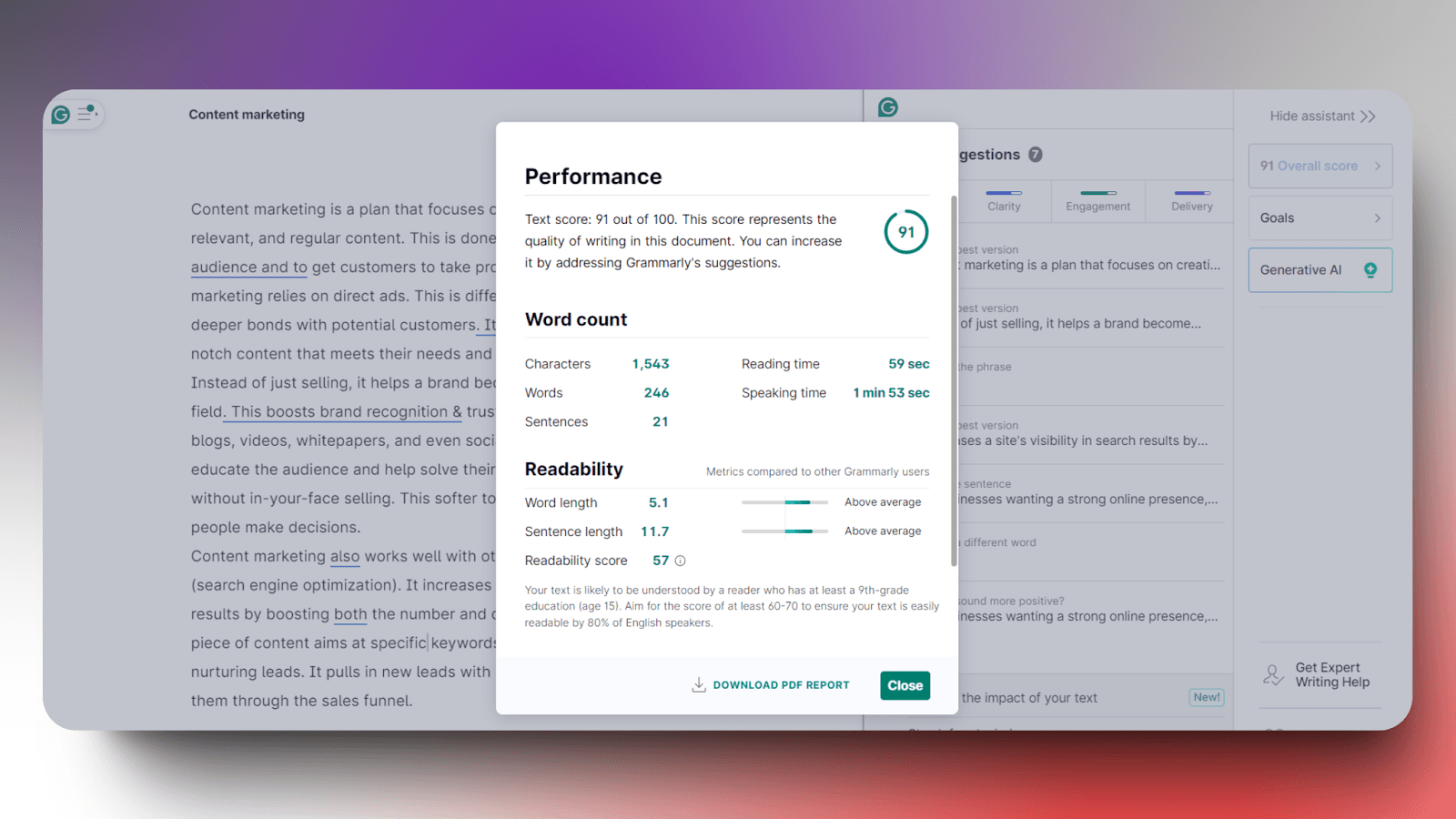Open the Grammarly menu icon at top left
Viewport: 1456px width, 819px height.
(61, 115)
